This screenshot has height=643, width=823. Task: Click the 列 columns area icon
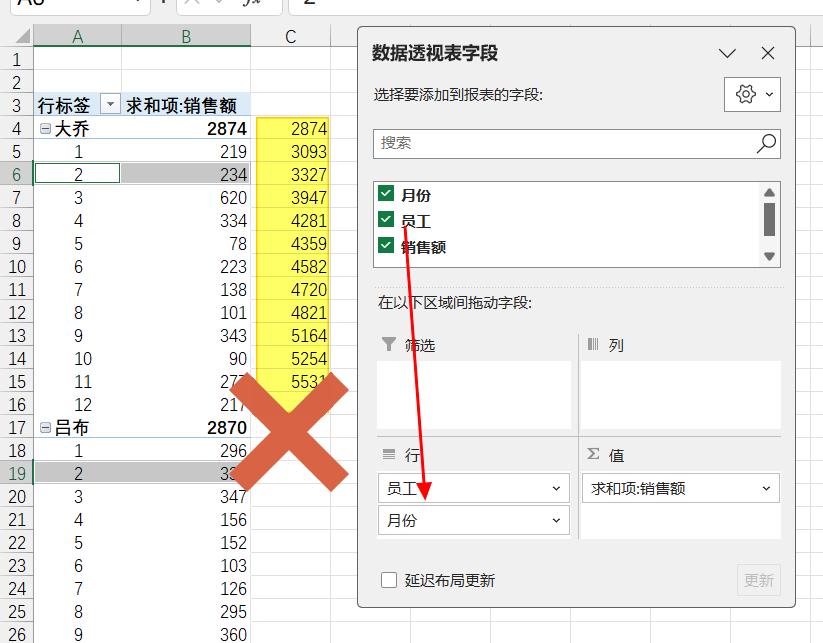click(593, 344)
